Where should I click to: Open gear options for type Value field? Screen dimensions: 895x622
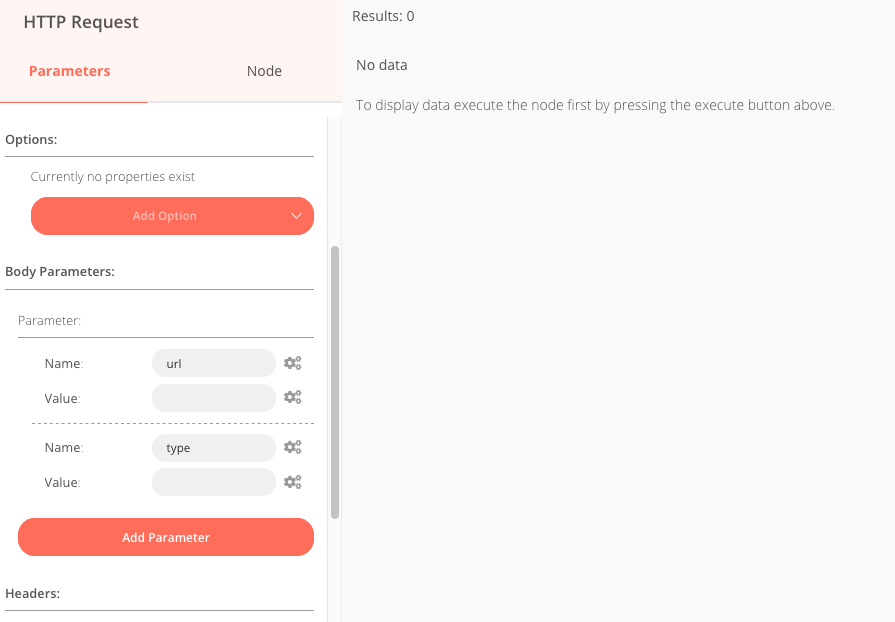[x=293, y=482]
